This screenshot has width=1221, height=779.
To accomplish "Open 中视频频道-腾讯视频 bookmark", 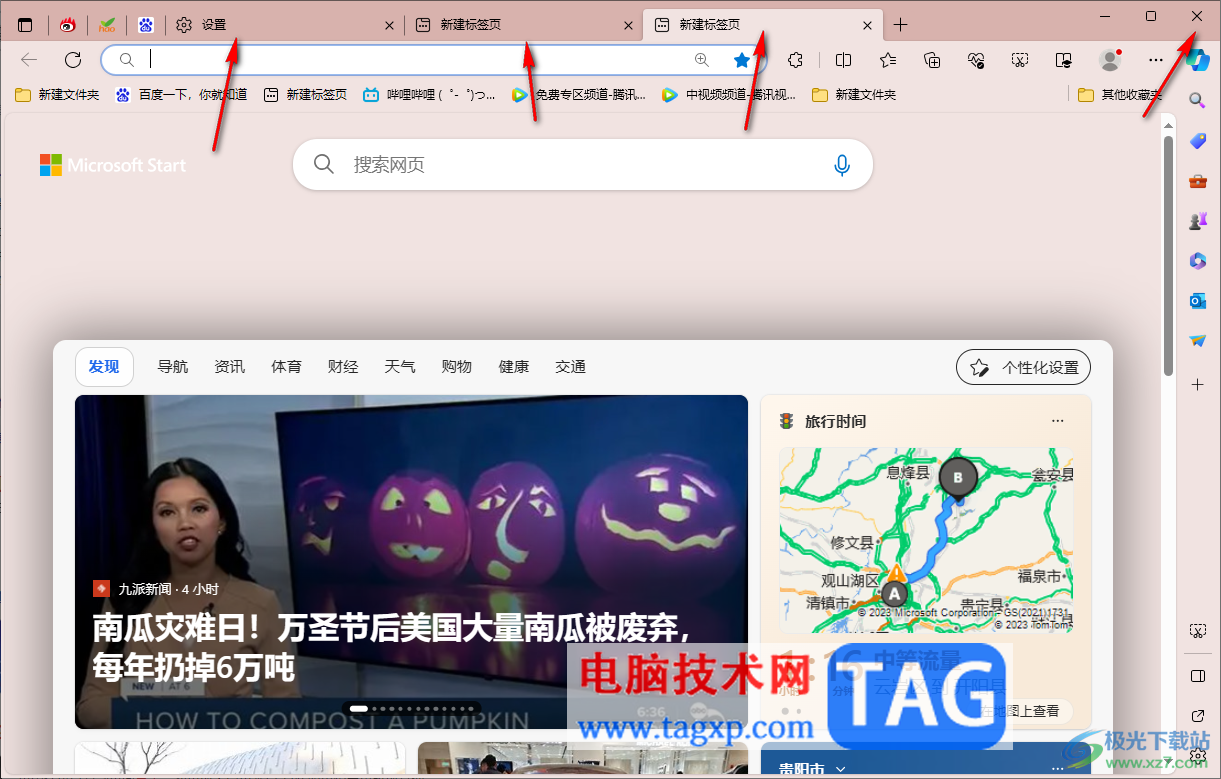I will point(728,95).
